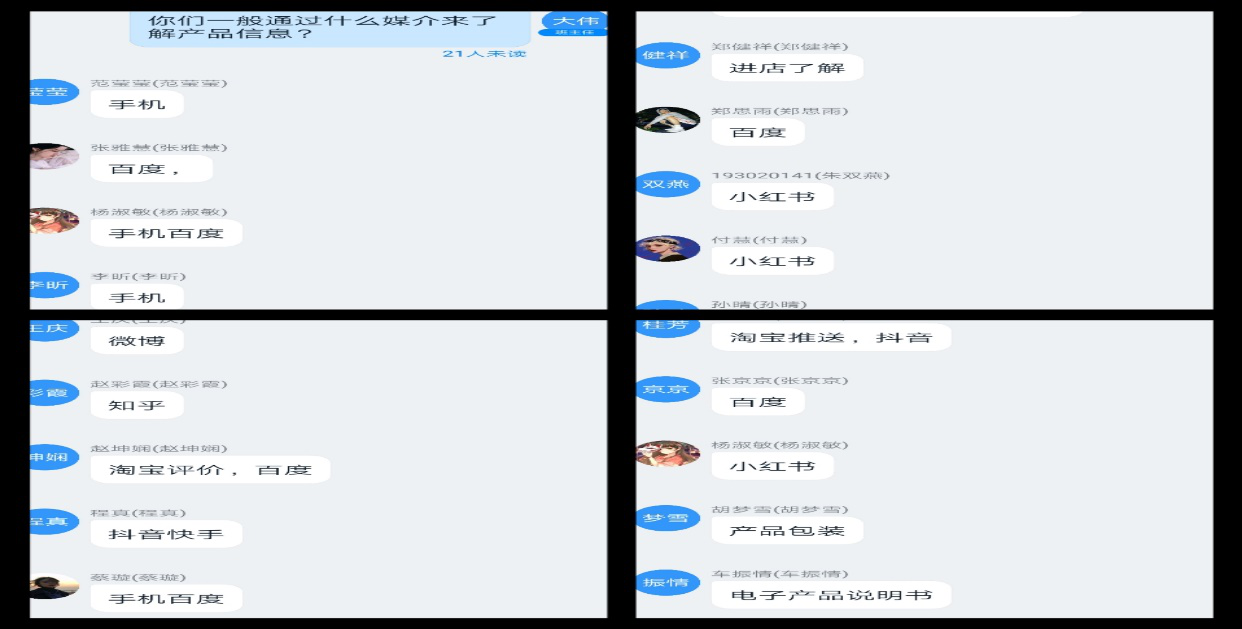The height and width of the screenshot is (629, 1242).
Task: Open the 21人未读 unread list
Action: tap(484, 53)
